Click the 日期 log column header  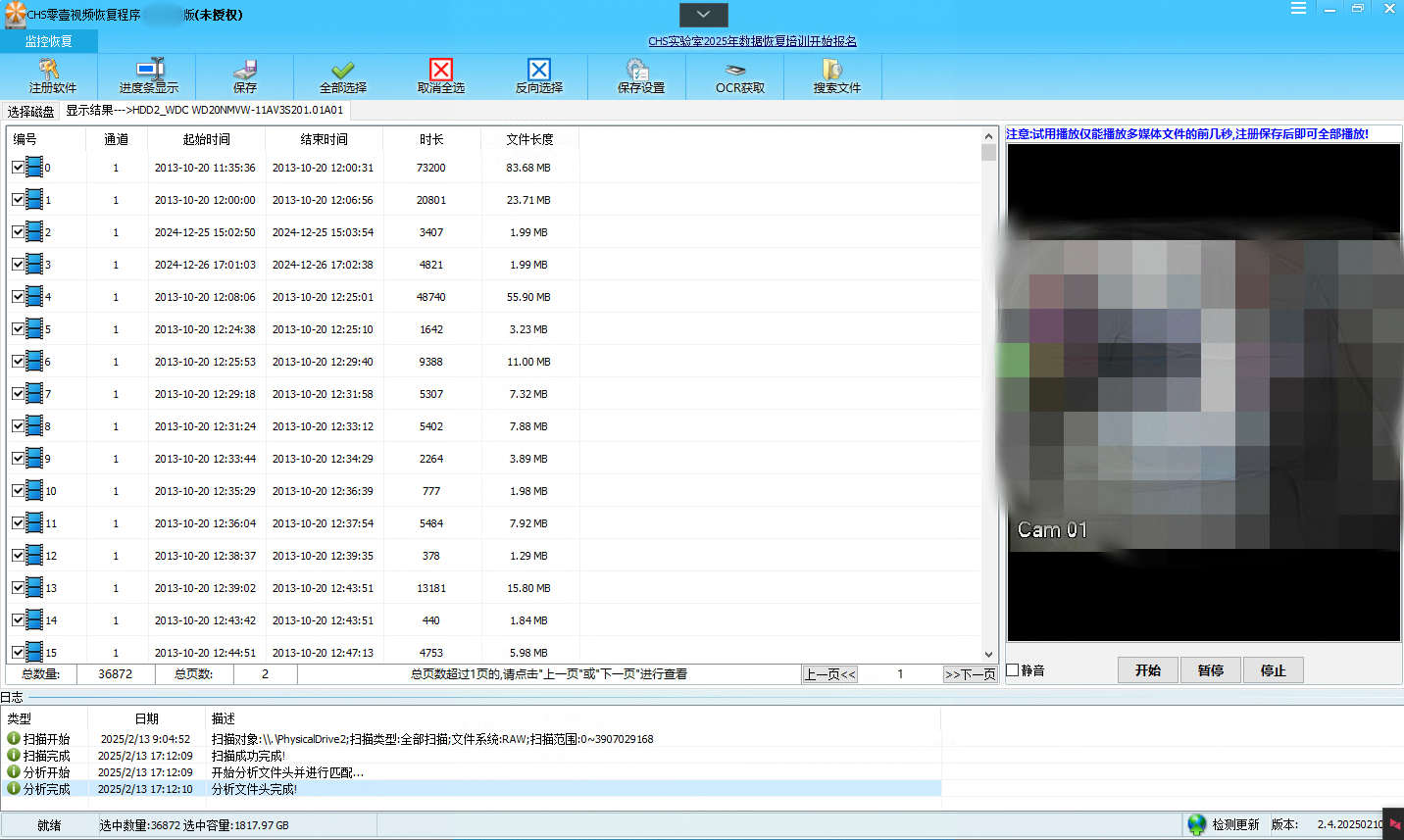(146, 718)
